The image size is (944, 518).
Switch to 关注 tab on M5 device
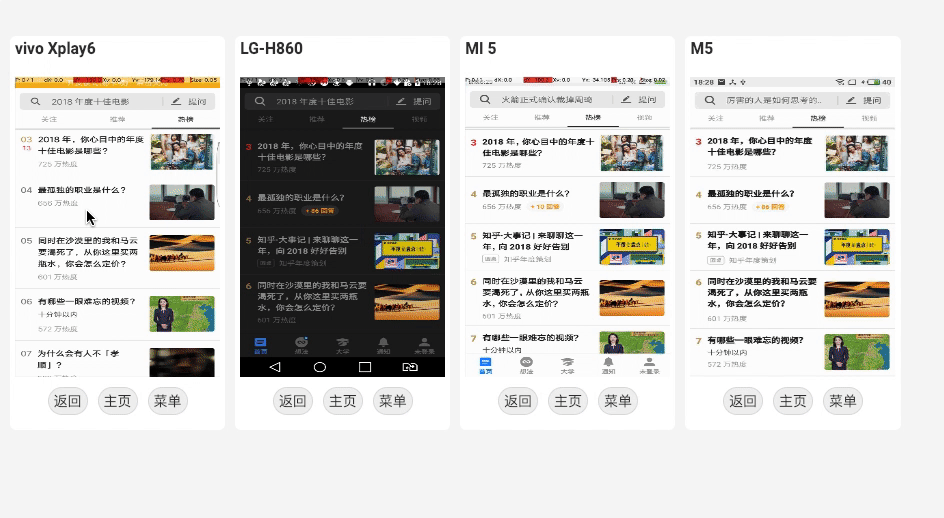click(x=716, y=118)
